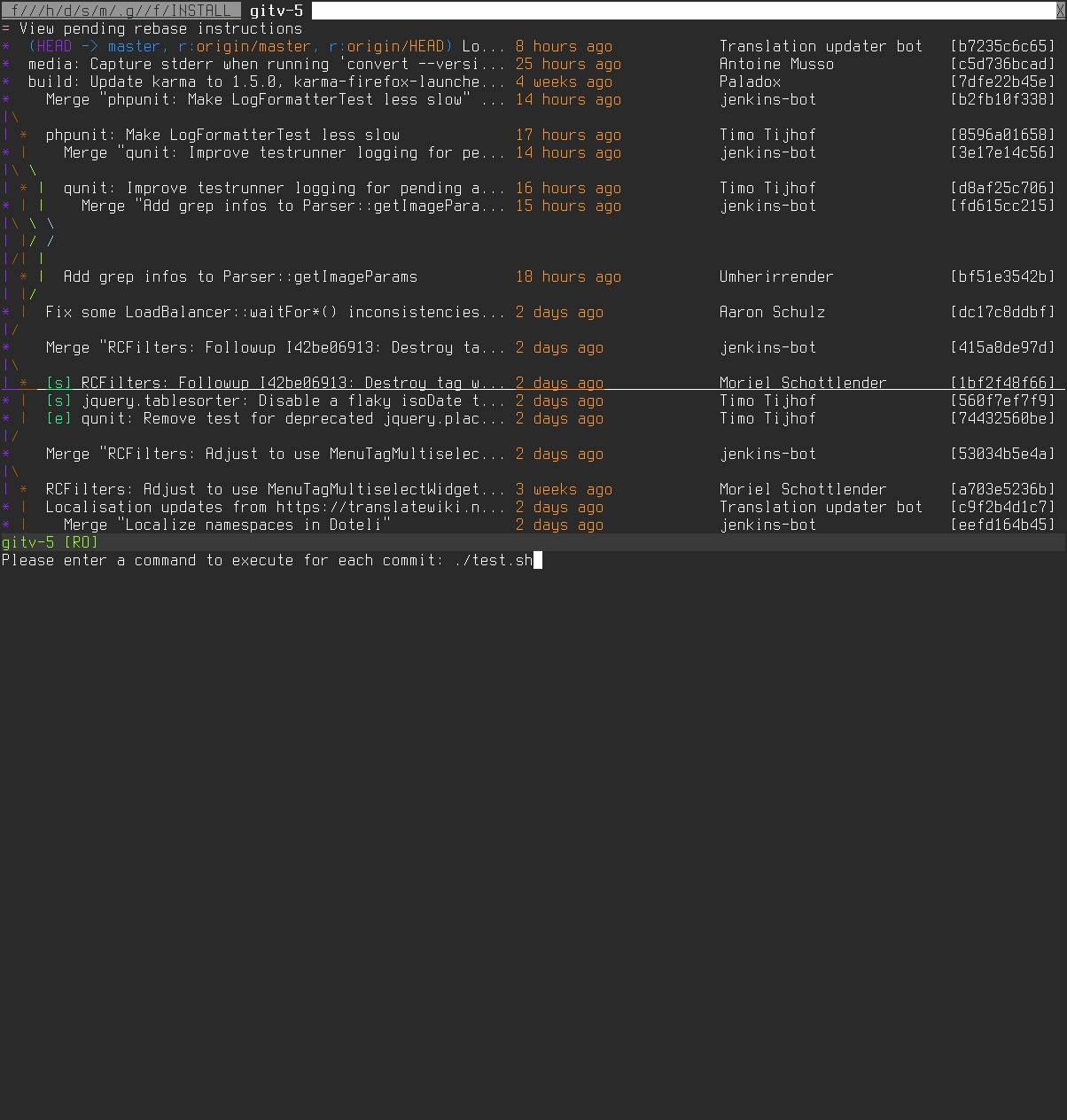Close the tab with the X button
Viewport: 1067px width, 1120px height.
(1061, 11)
